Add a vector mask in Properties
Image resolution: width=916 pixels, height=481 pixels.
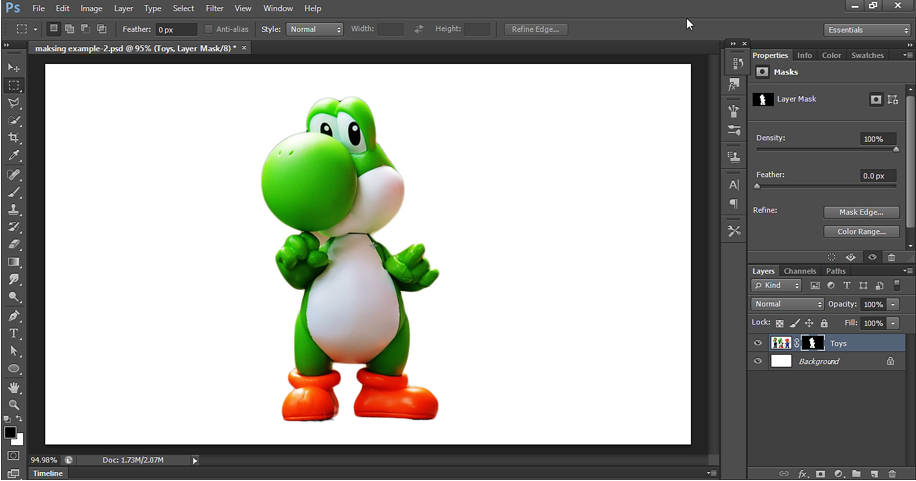893,99
